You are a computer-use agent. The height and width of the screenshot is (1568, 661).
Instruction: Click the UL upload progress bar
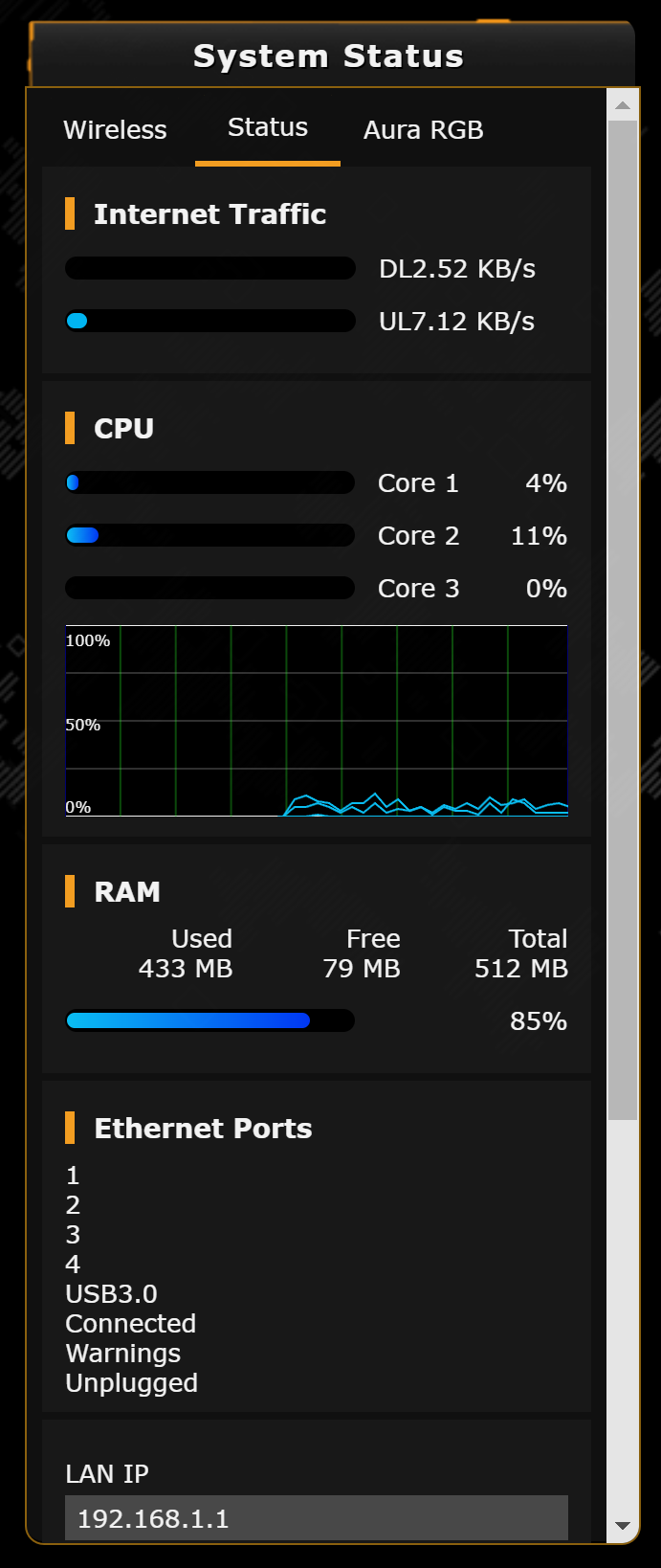[209, 321]
